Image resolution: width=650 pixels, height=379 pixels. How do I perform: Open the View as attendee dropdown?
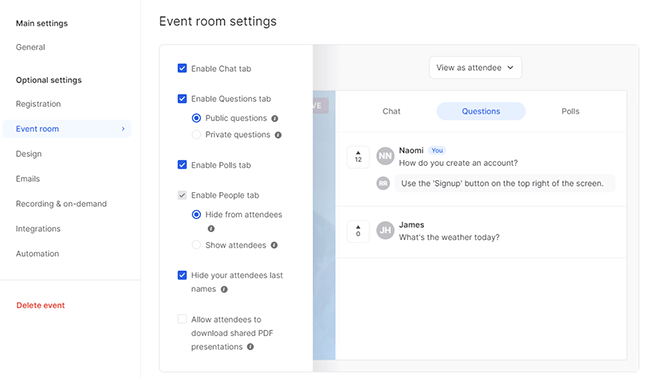475,68
